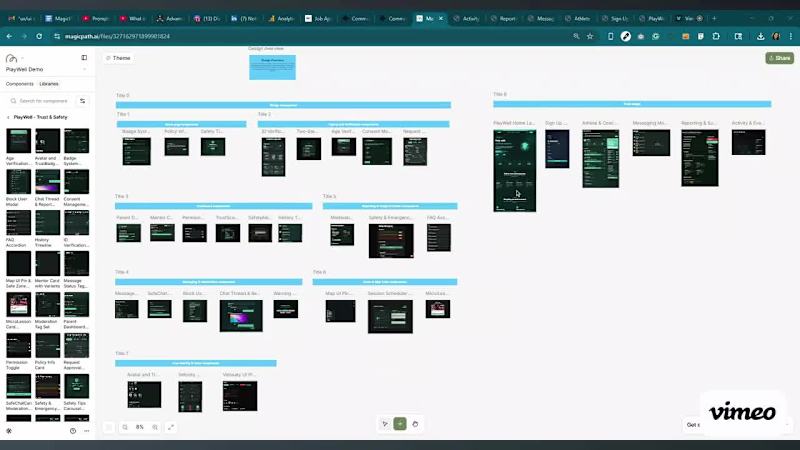Click the green Share button

click(779, 58)
